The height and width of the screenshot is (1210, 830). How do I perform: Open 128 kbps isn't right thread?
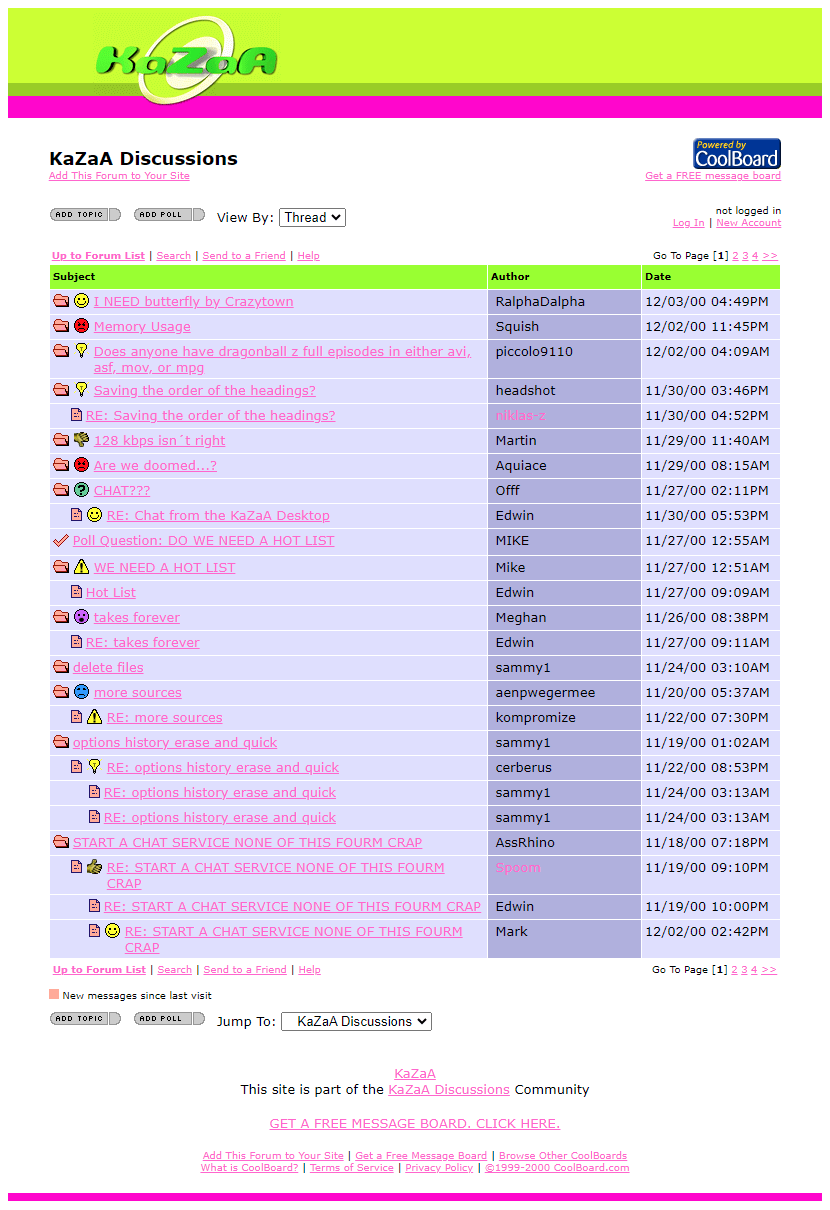[x=160, y=440]
